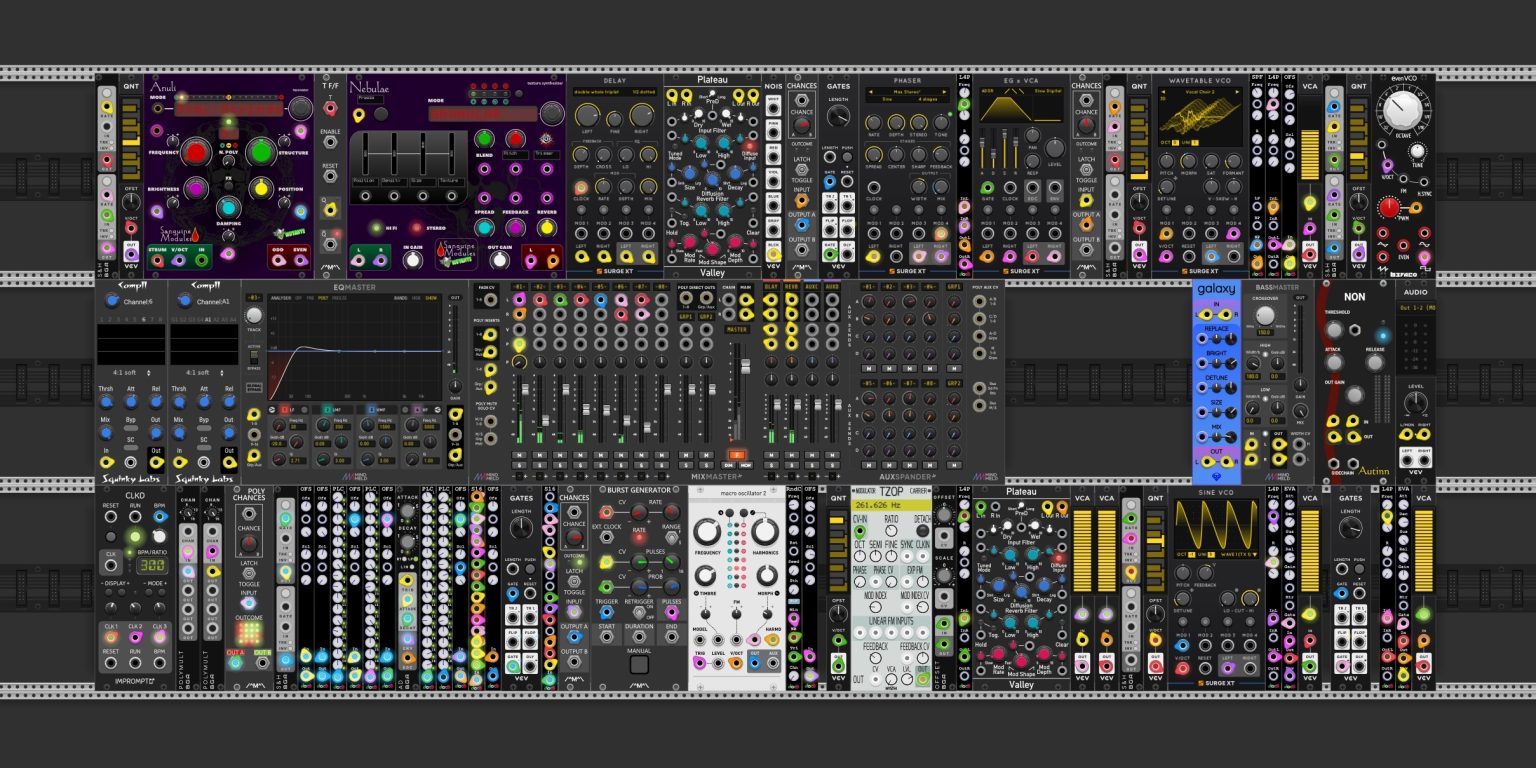Click the STRUM input jack on Anuli
Screen dimensions: 1536x768
click(158, 259)
